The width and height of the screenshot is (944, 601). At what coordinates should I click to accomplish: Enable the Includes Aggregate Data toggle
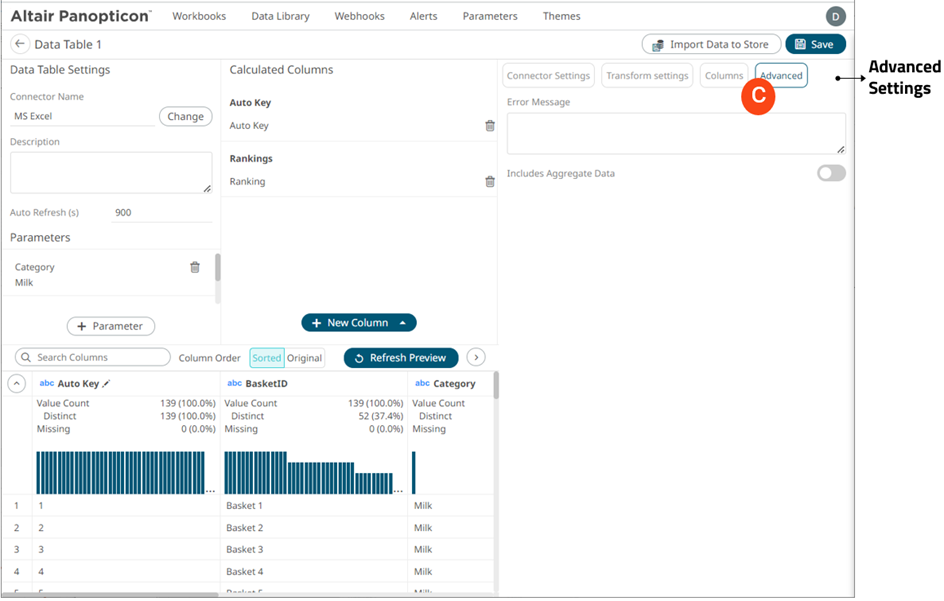[830, 173]
